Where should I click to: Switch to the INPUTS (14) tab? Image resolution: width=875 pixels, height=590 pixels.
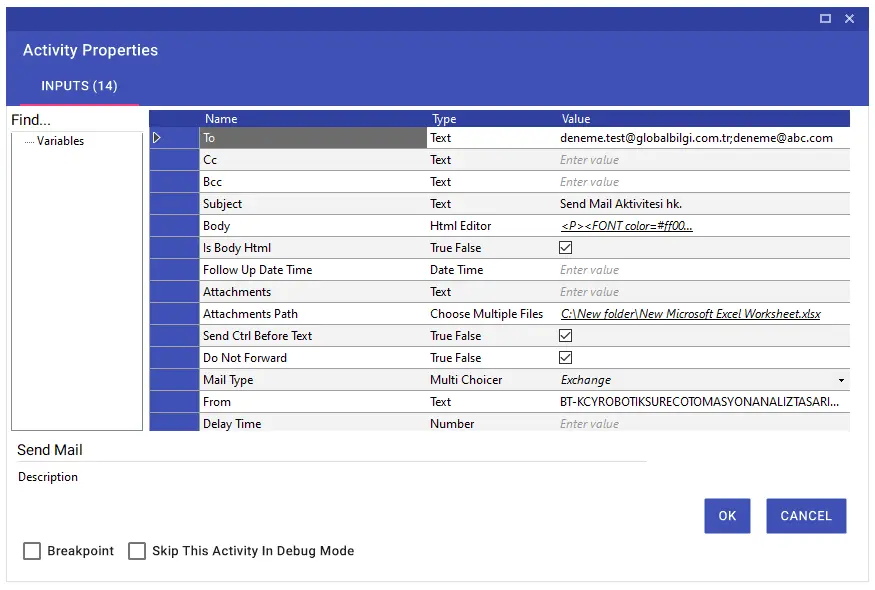tap(79, 86)
